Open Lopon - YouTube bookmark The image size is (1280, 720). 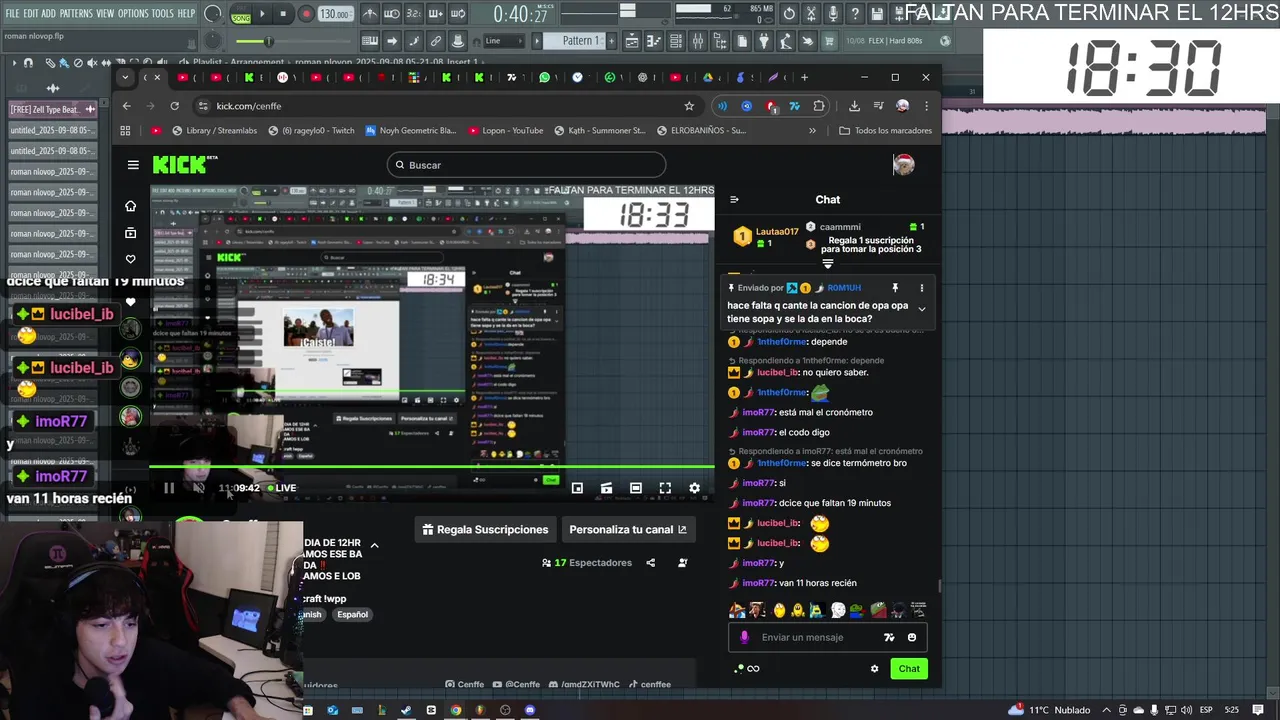[506, 130]
